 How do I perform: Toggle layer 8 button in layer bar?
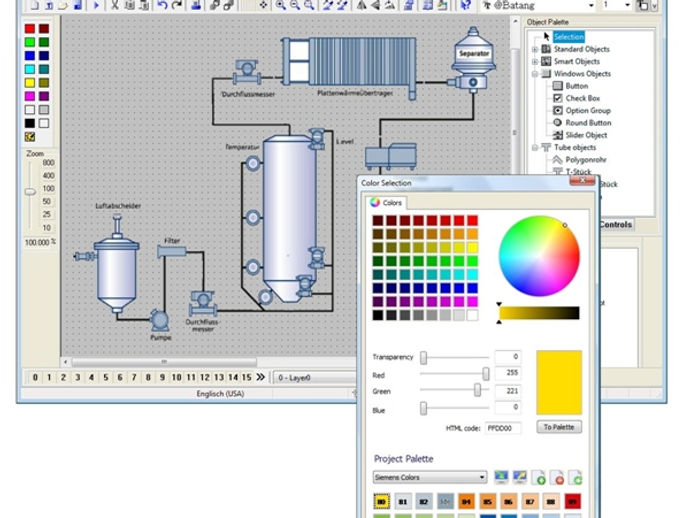[148, 377]
